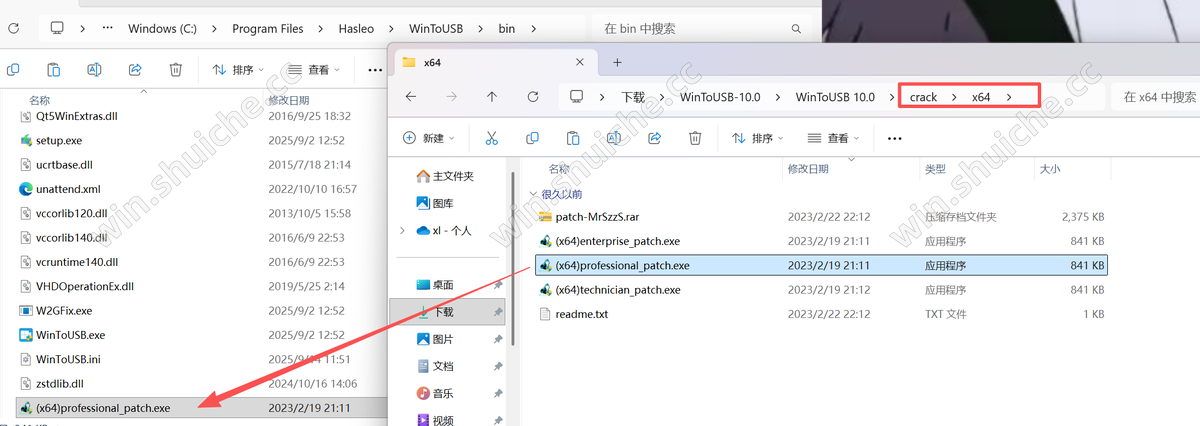Click Cut icon in x64 window toolbar
The image size is (1200, 426).
(x=491, y=138)
